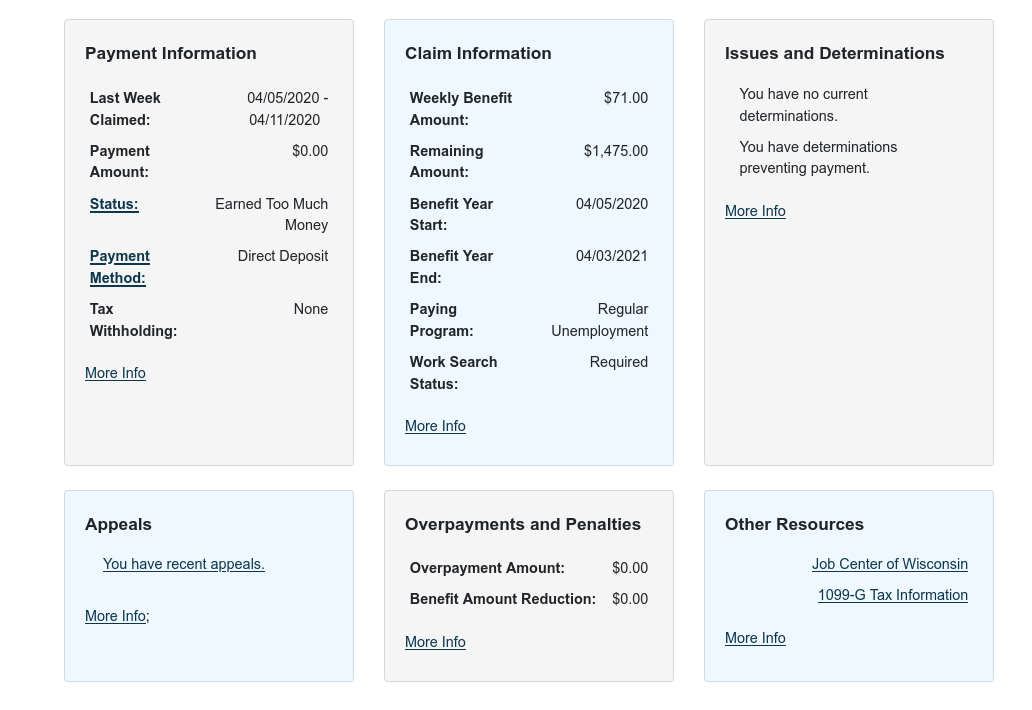Open the Payment Method link
The image size is (1032, 710).
tap(119, 267)
